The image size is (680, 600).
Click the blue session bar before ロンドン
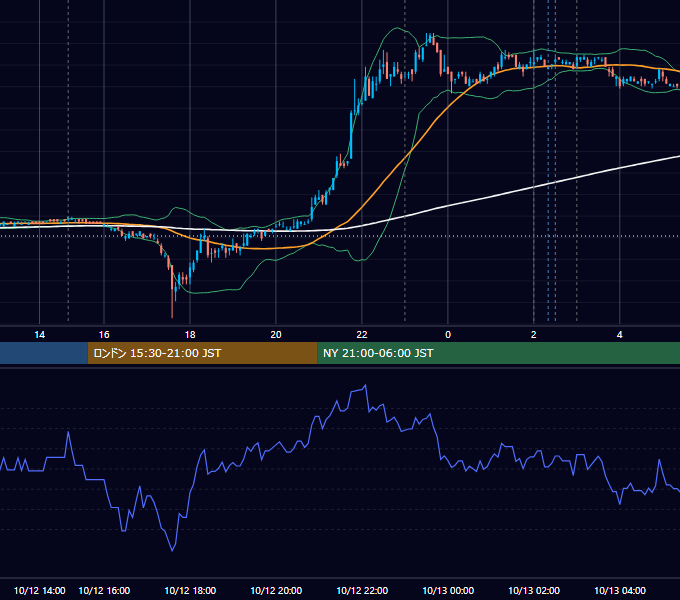(x=44, y=353)
